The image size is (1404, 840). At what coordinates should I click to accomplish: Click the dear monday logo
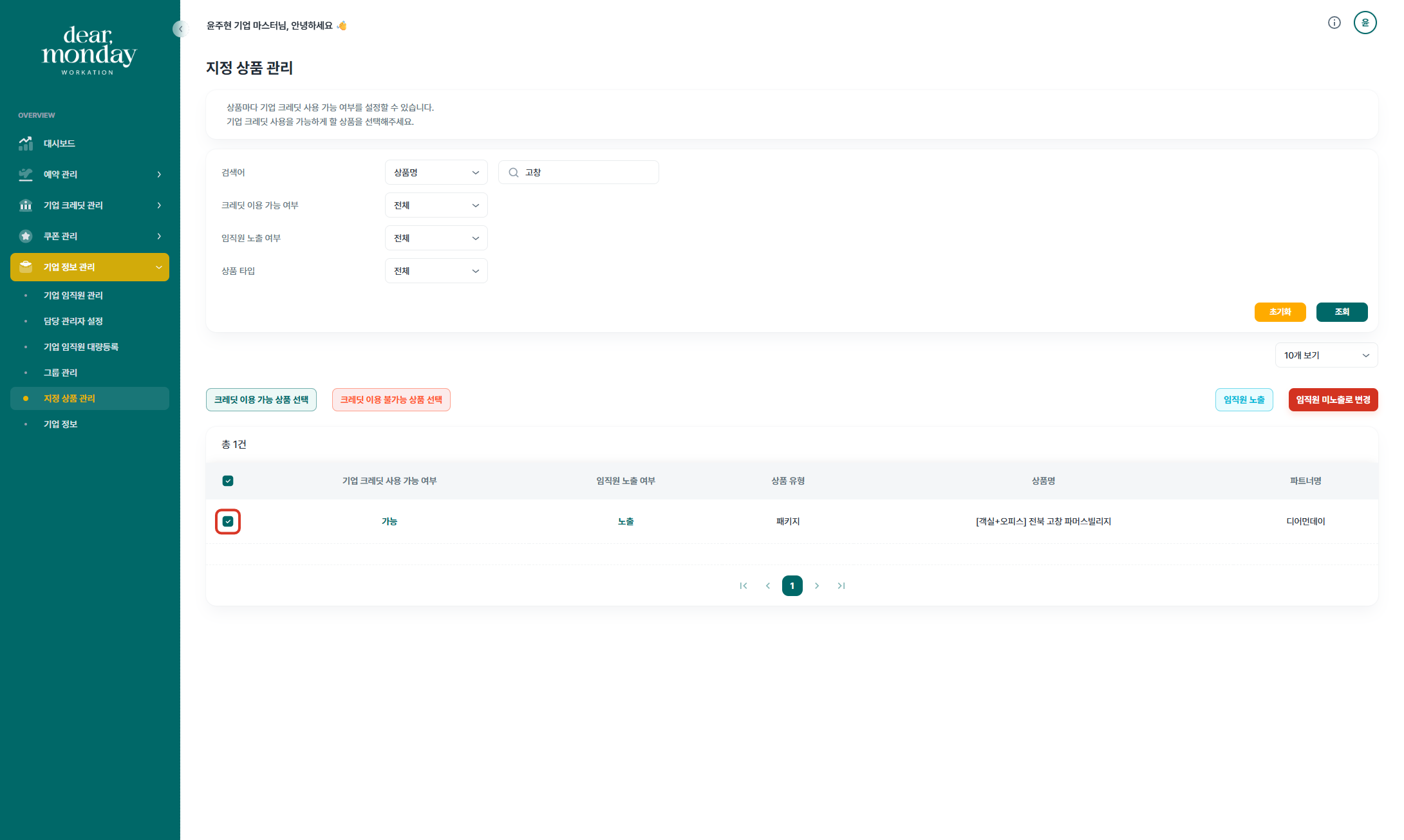point(89,50)
